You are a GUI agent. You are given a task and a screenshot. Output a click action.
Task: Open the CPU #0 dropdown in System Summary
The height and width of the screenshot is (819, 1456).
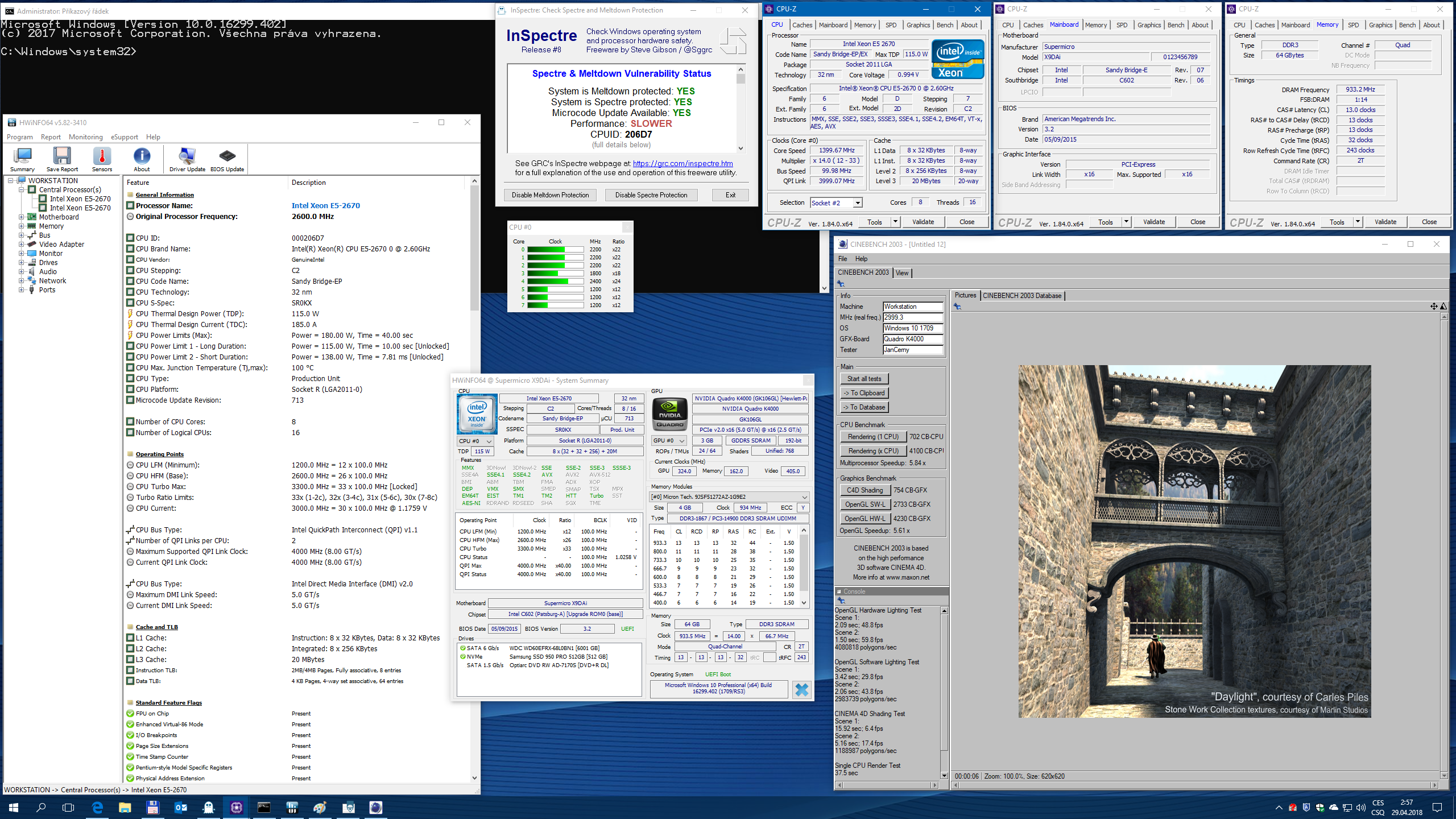pos(475,441)
